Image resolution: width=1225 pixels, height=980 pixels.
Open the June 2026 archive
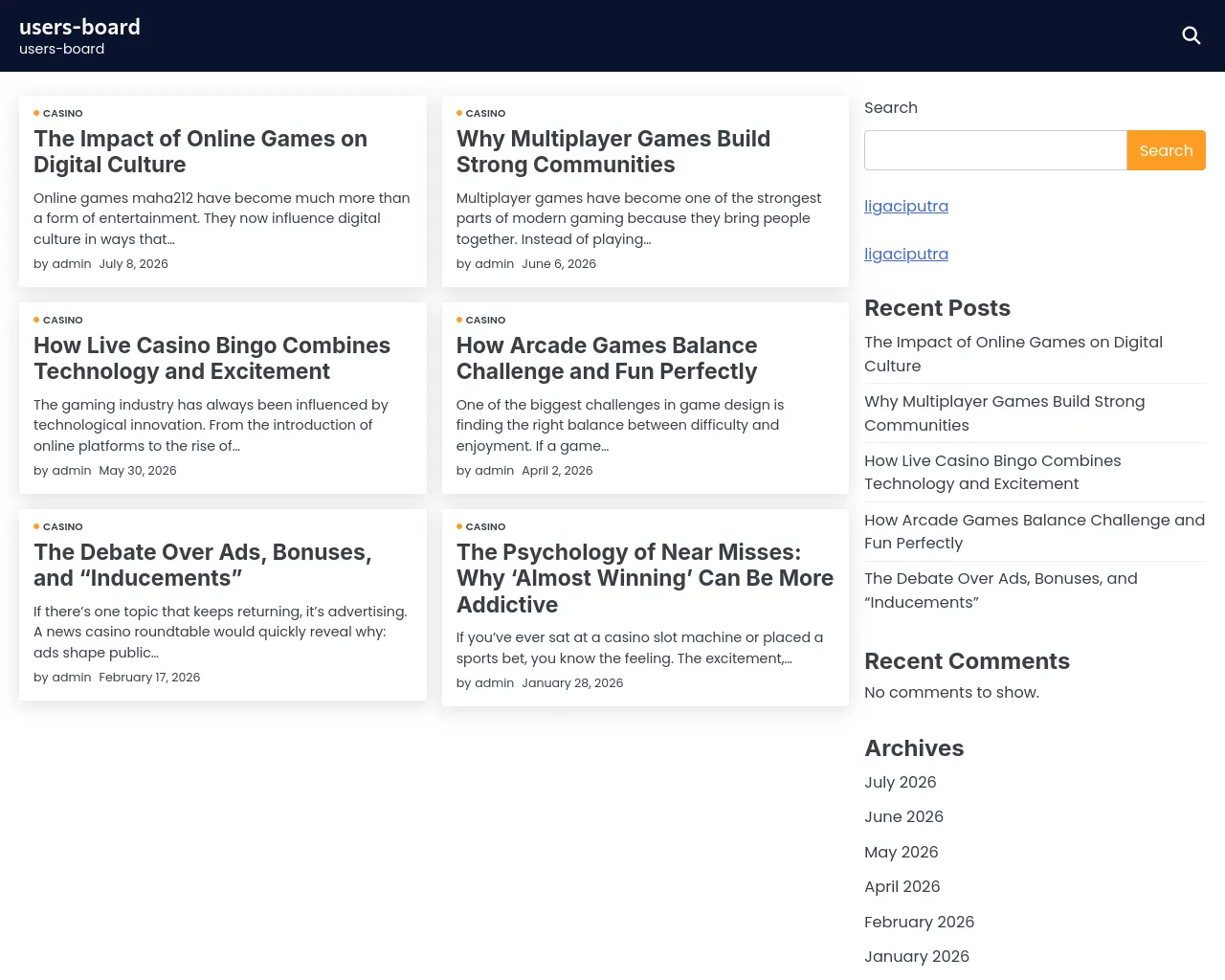tap(903, 816)
